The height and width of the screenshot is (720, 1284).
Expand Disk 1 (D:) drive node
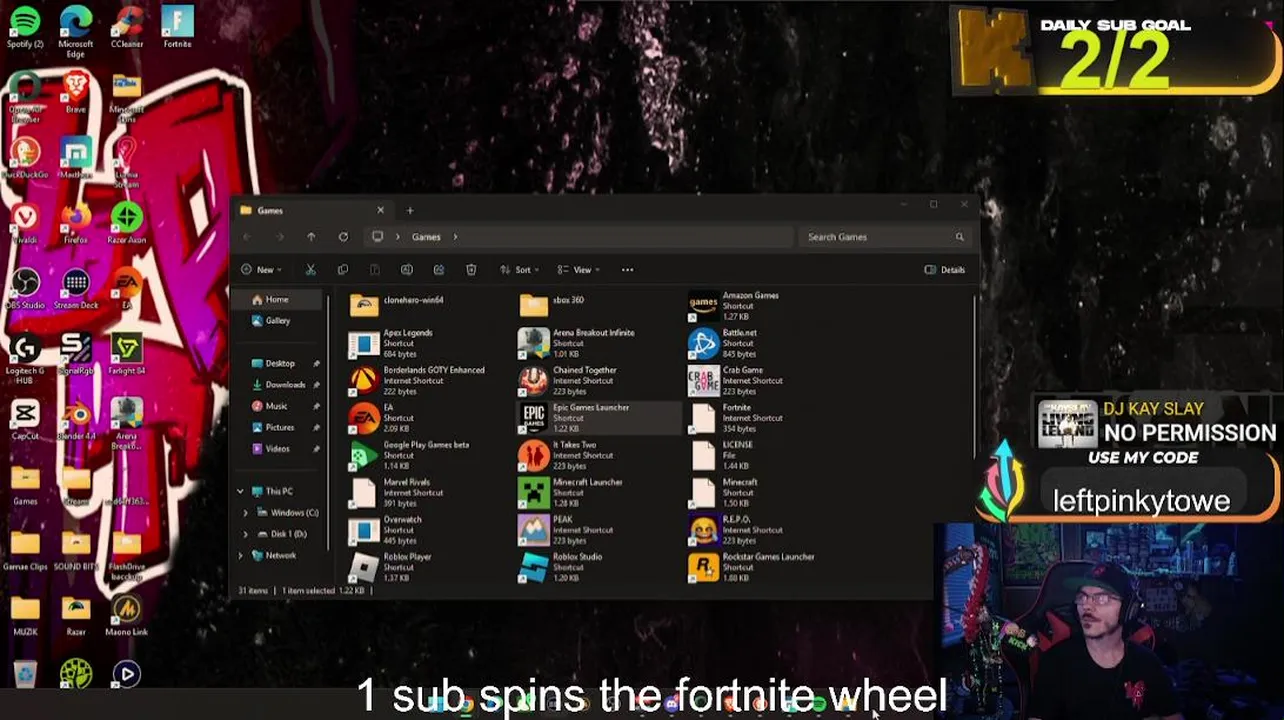click(246, 534)
